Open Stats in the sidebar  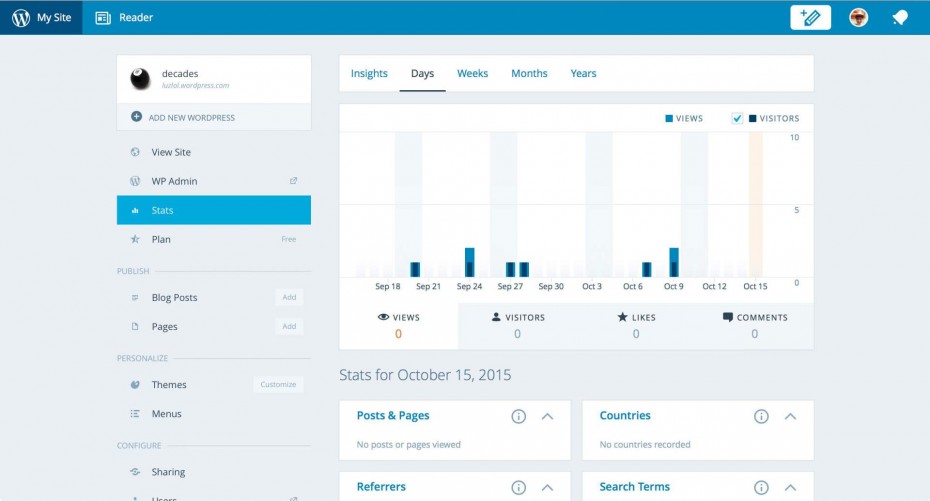214,210
